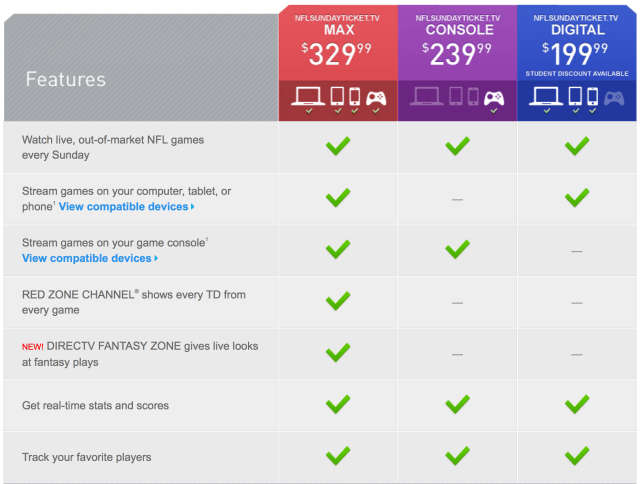Click CONSOLE checkmark for game console streaming
The image size is (640, 484).
[x=457, y=249]
